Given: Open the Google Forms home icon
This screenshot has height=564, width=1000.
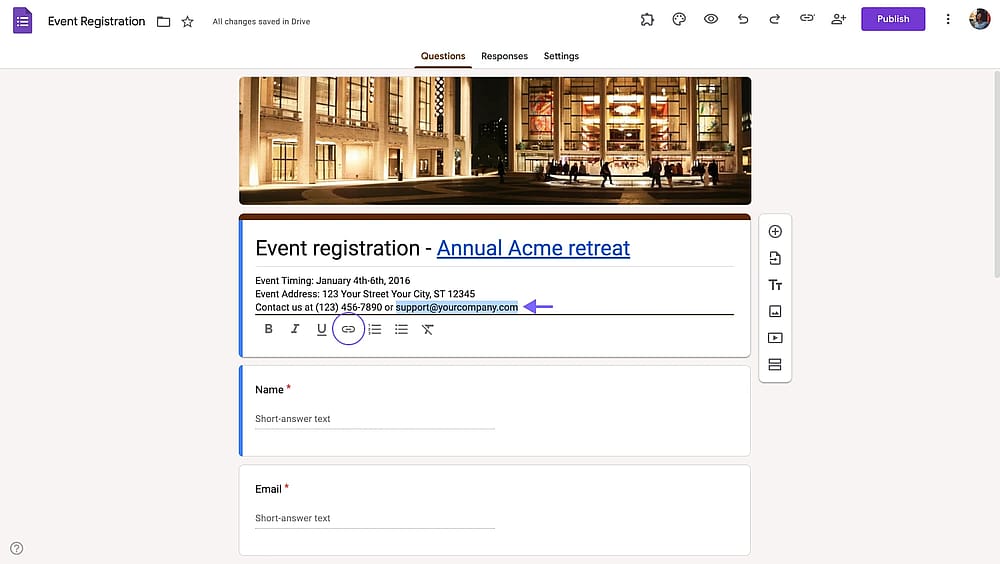Looking at the screenshot, I should tap(22, 20).
